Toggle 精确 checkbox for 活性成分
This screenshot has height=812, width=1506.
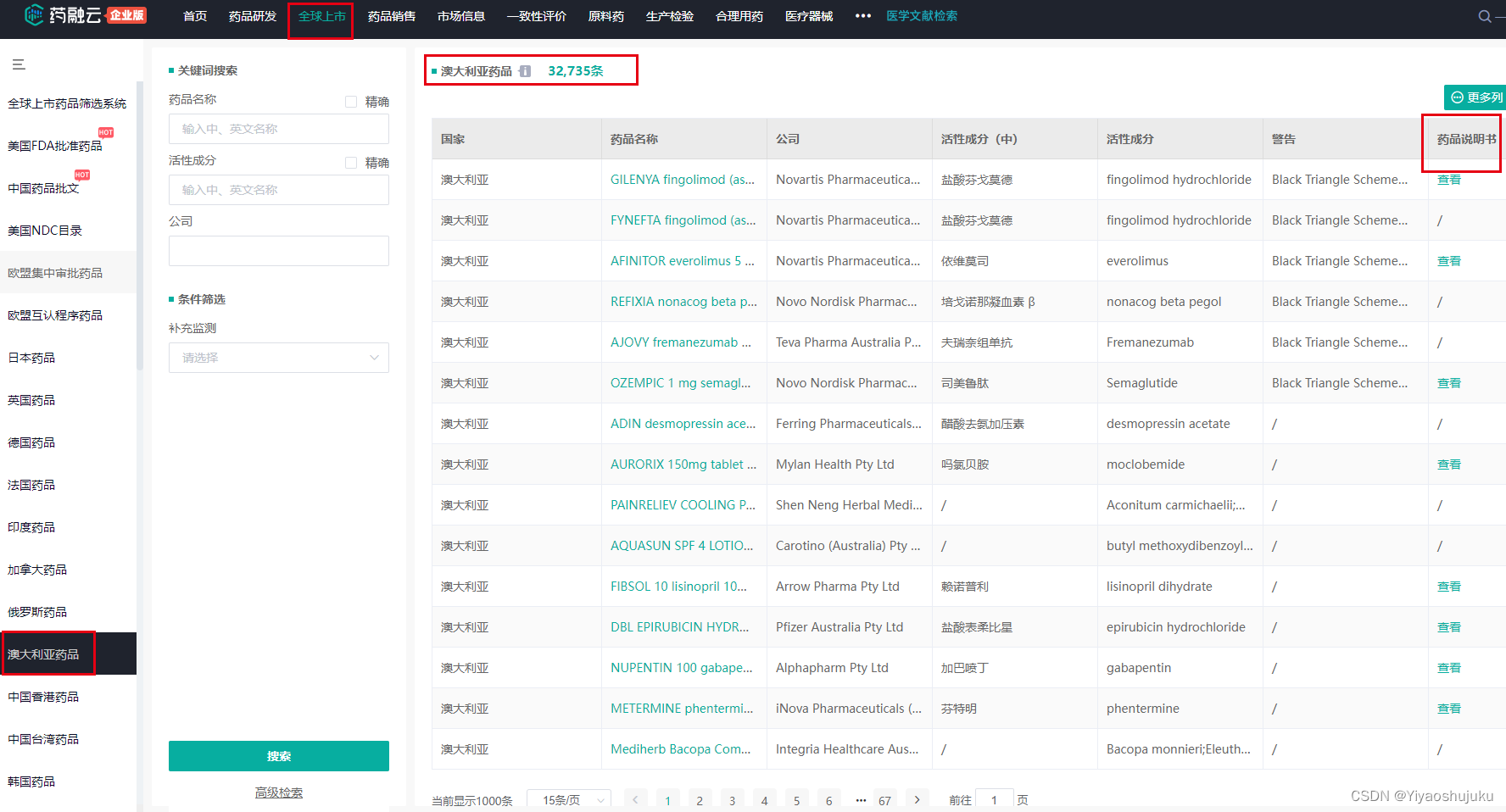tap(351, 163)
